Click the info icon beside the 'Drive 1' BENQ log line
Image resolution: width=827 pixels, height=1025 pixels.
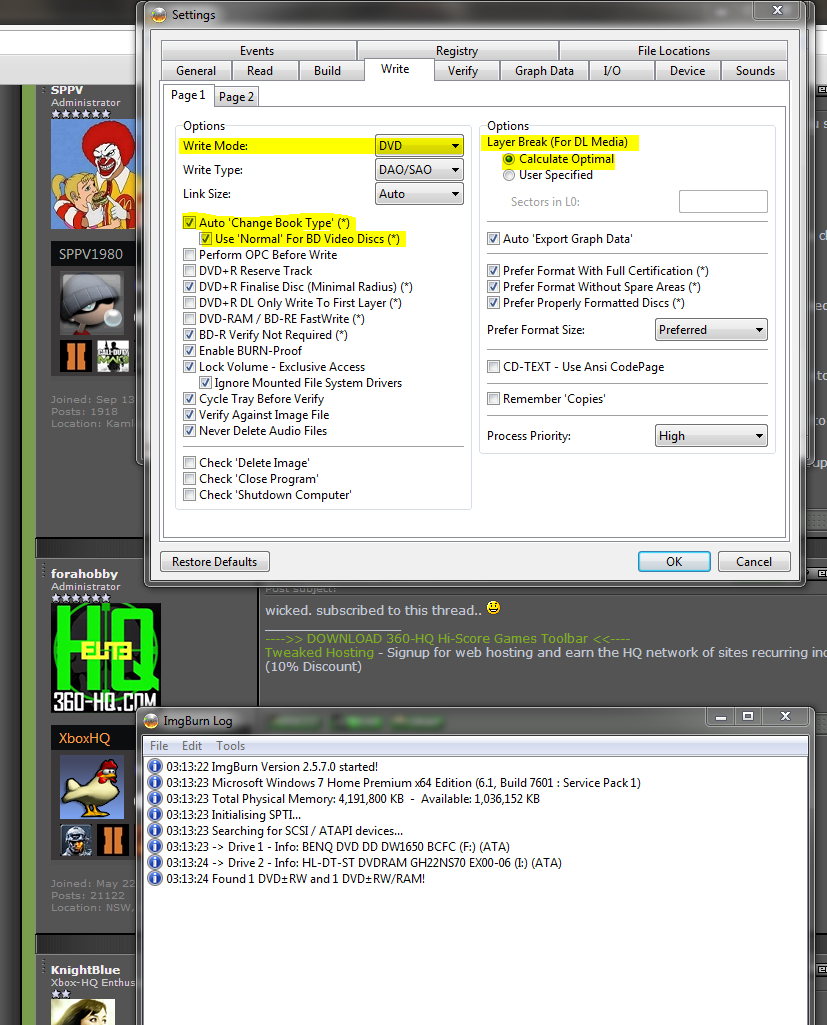coord(155,847)
